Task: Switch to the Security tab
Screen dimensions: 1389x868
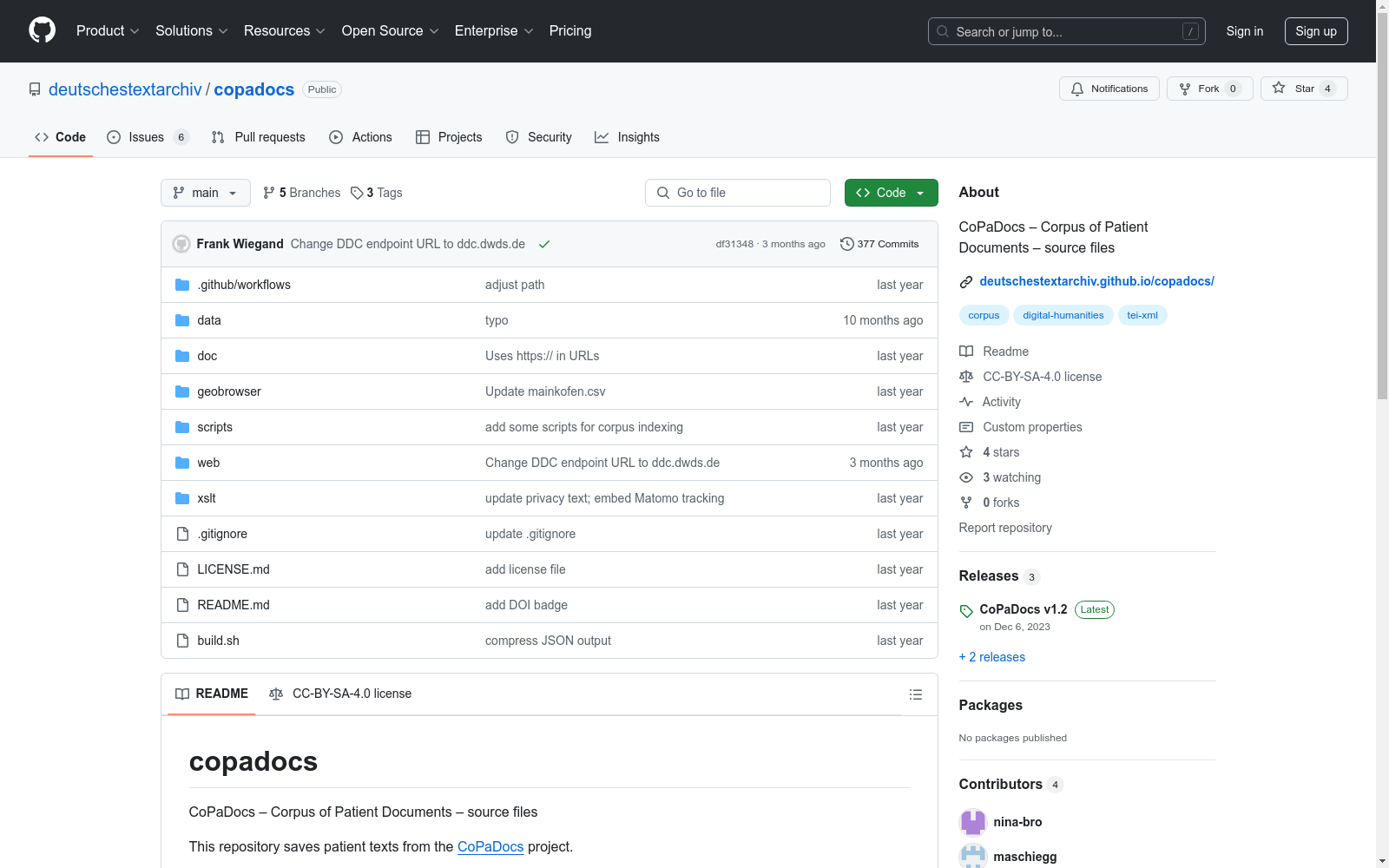Action: tap(539, 137)
